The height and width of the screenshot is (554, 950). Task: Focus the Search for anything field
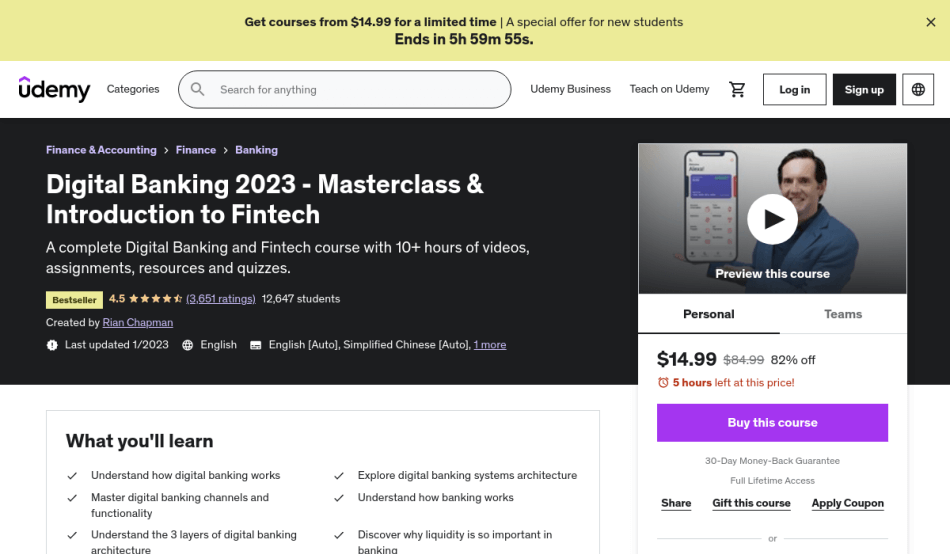tap(345, 89)
